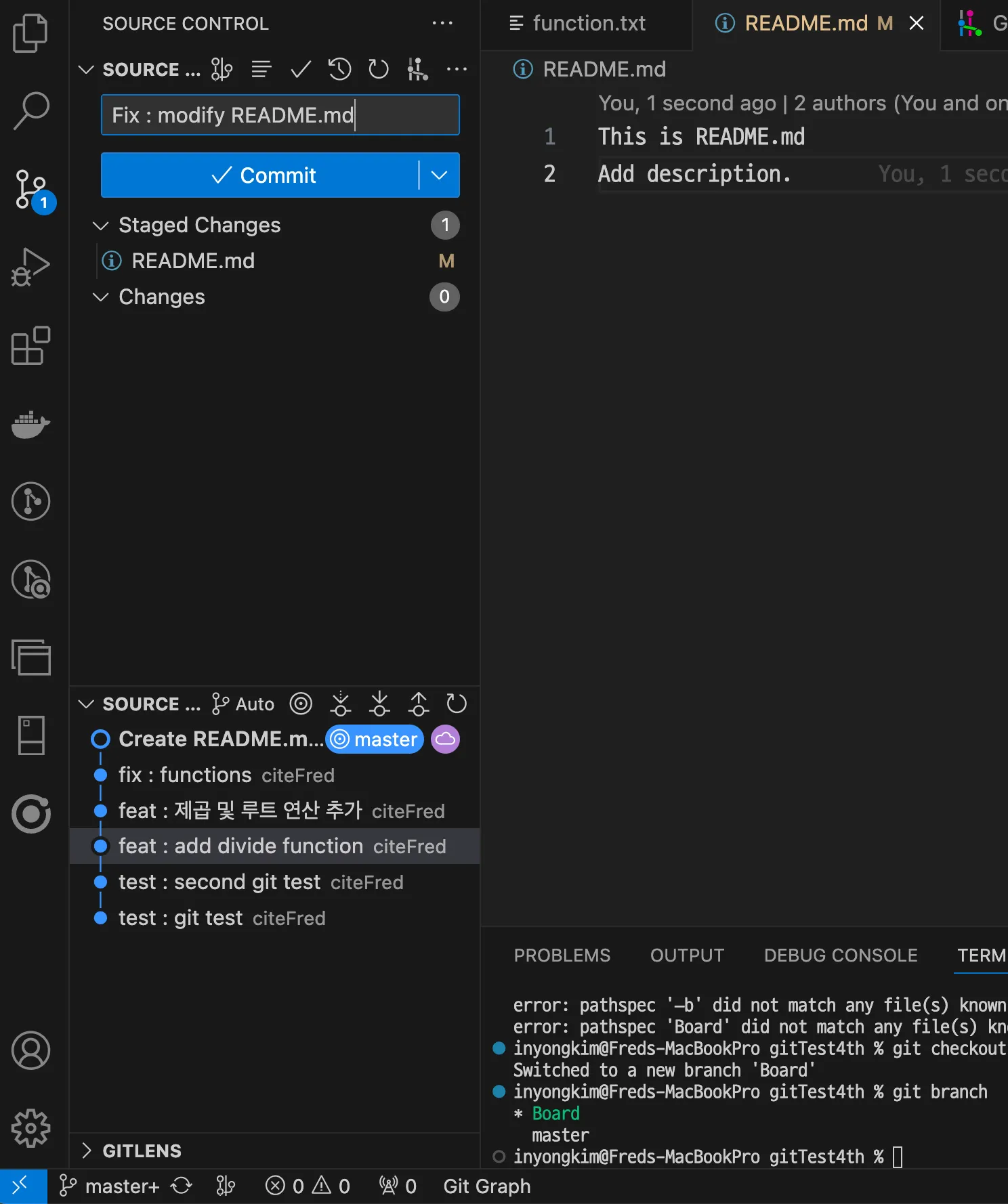1008x1204 pixels.
Task: Click editor line 'This is README.md'
Action: (x=701, y=137)
